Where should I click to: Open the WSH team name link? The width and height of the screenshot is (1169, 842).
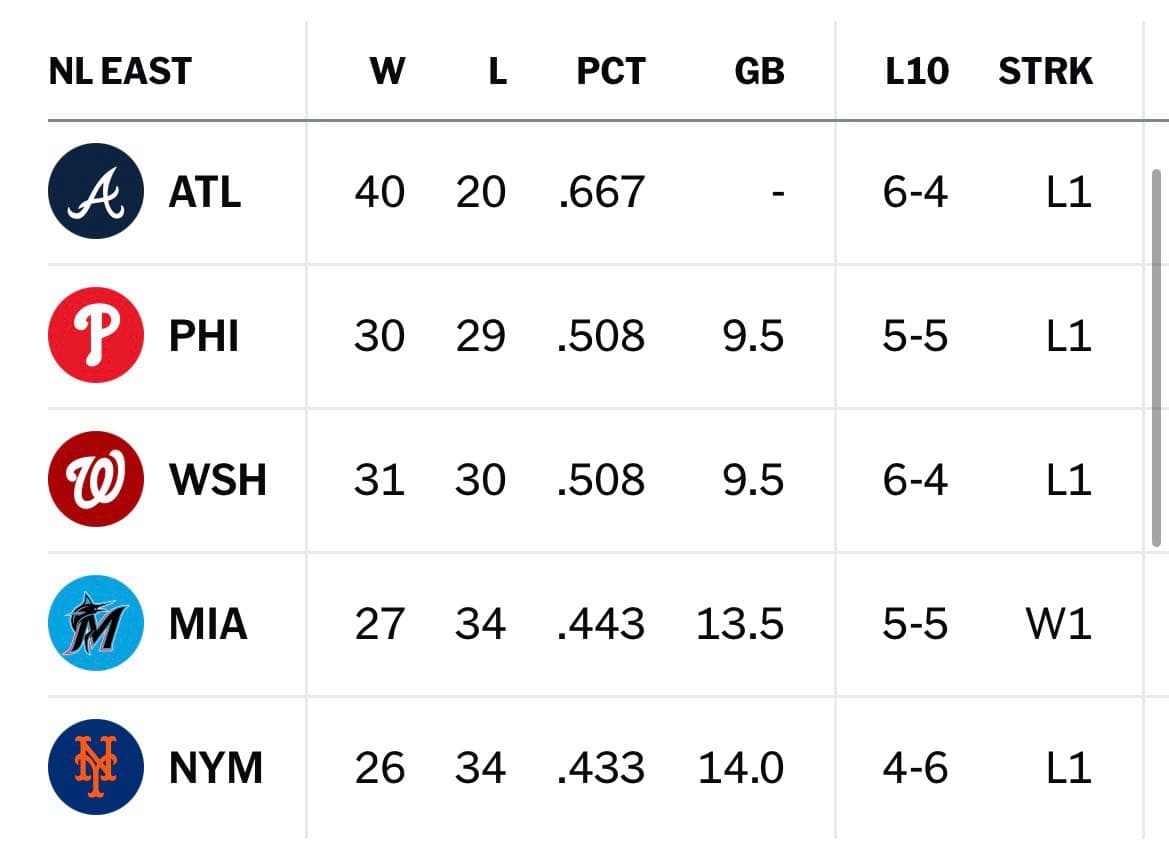pos(218,480)
